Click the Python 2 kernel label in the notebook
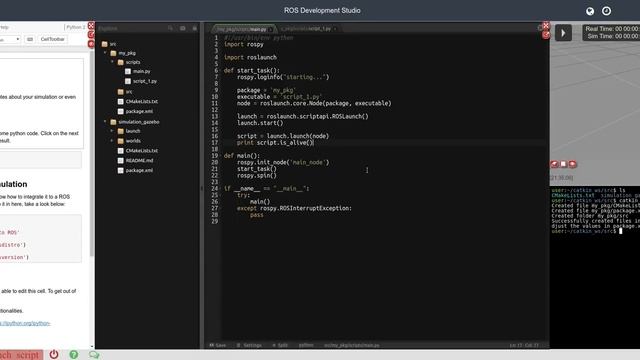The image size is (640, 360). [x=76, y=27]
